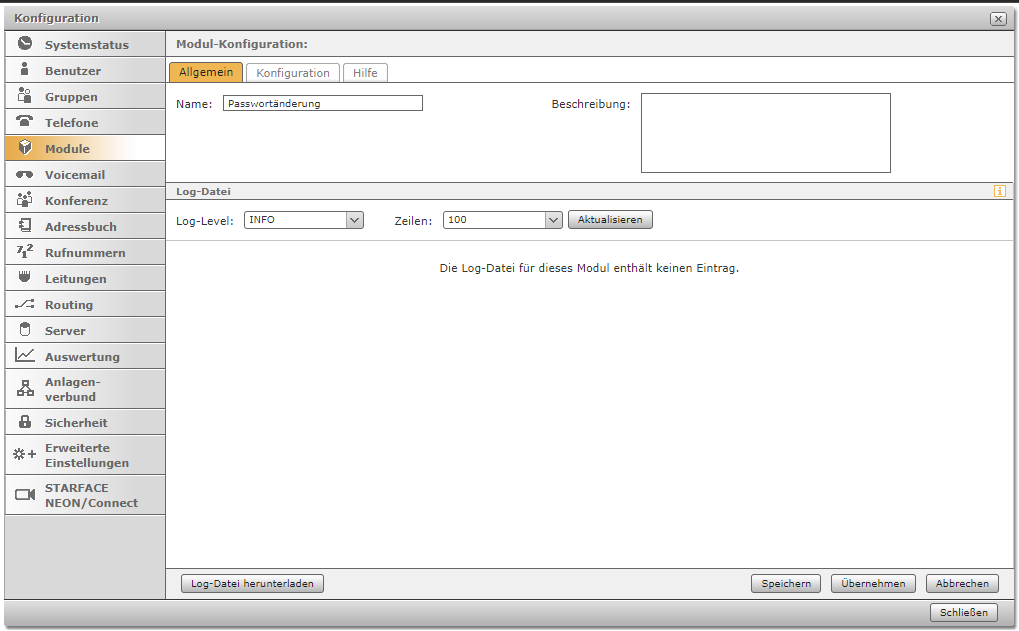Click Log-Datei herunterladen button

point(252,584)
